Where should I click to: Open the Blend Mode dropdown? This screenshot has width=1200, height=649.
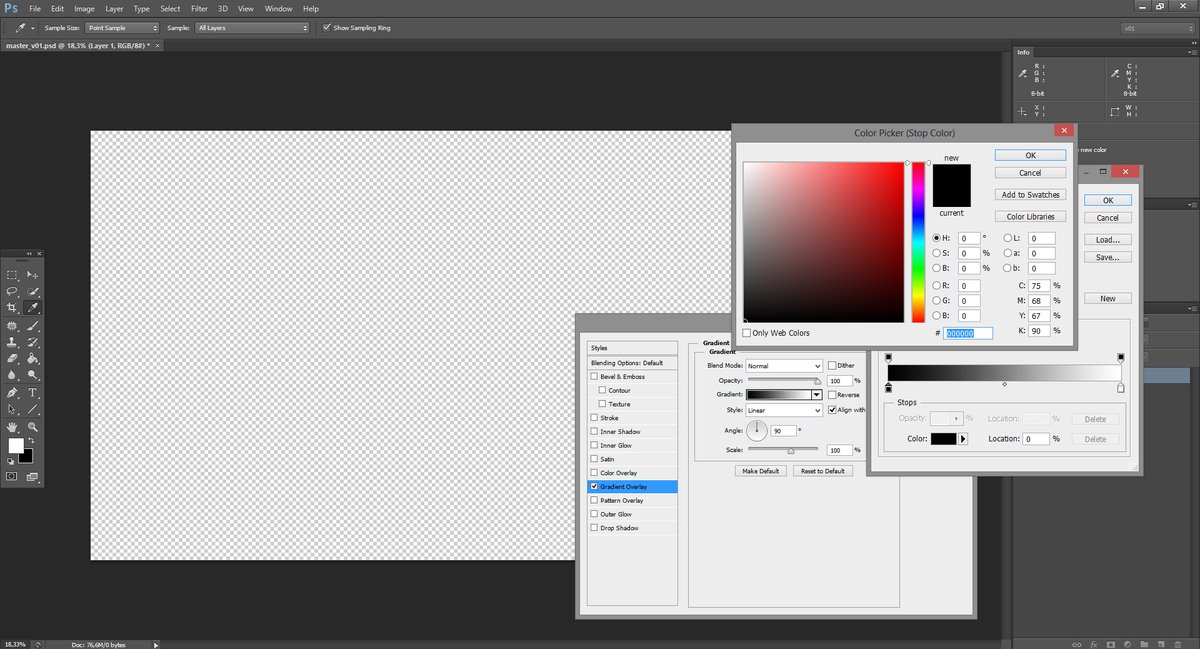coord(783,365)
